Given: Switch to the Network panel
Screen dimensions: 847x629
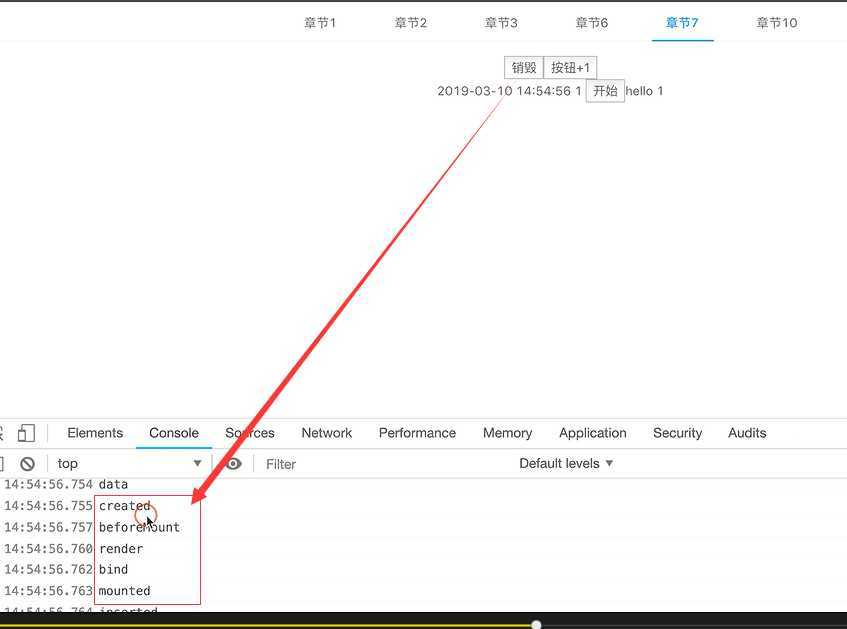Looking at the screenshot, I should (326, 433).
